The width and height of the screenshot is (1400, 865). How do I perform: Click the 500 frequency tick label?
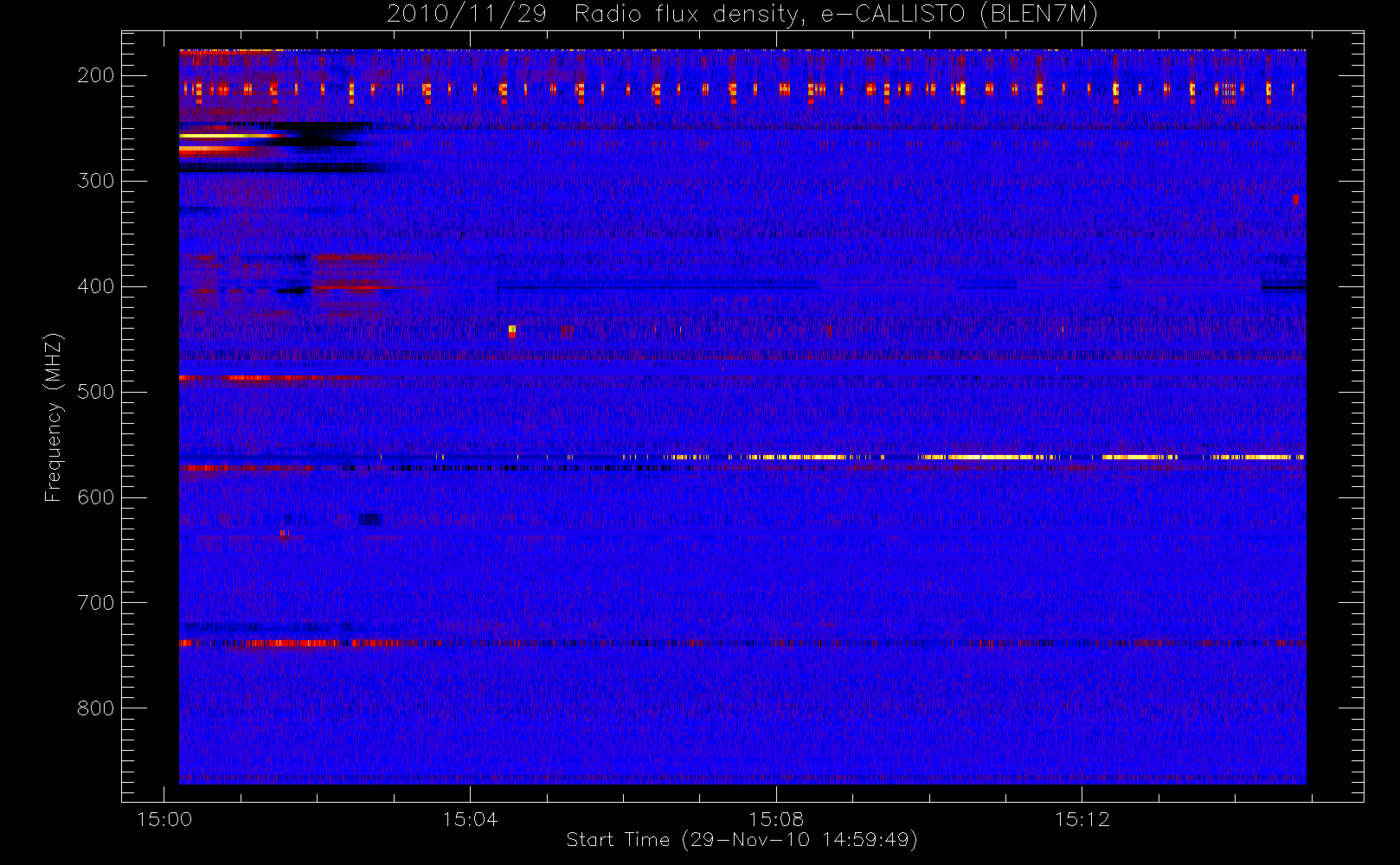96,392
